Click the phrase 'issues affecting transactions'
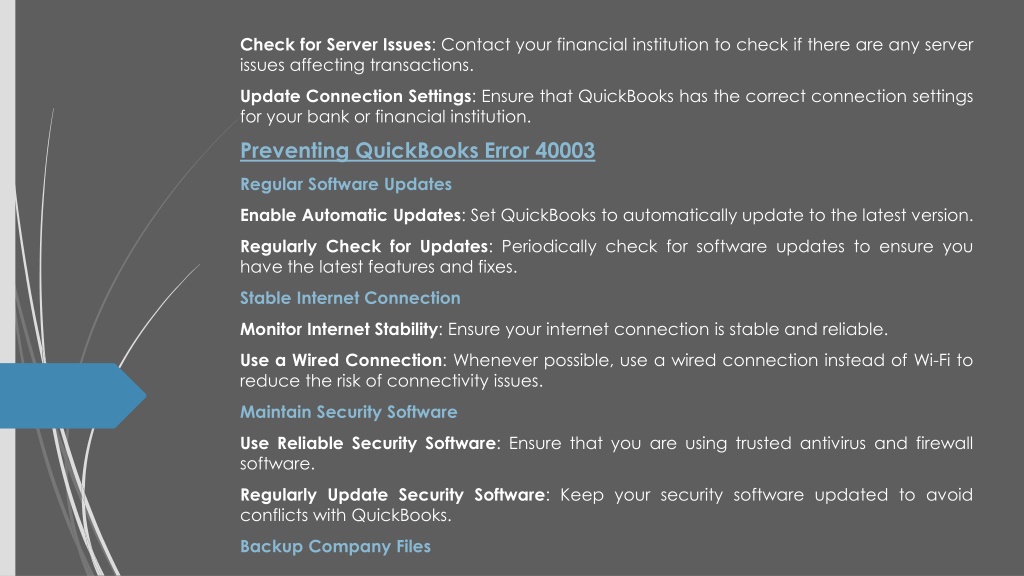The image size is (1024, 576). 355,65
